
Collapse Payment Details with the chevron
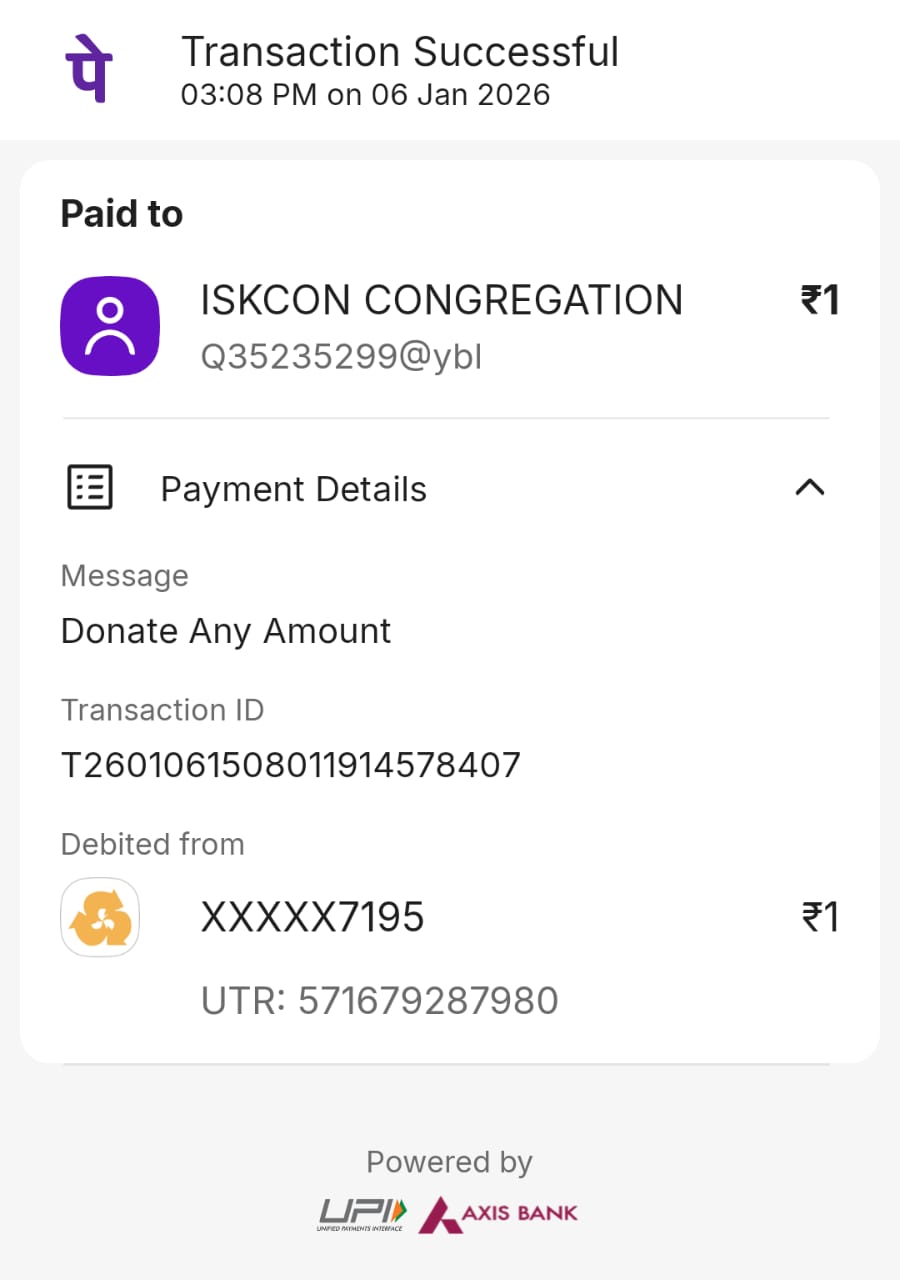pyautogui.click(x=809, y=488)
